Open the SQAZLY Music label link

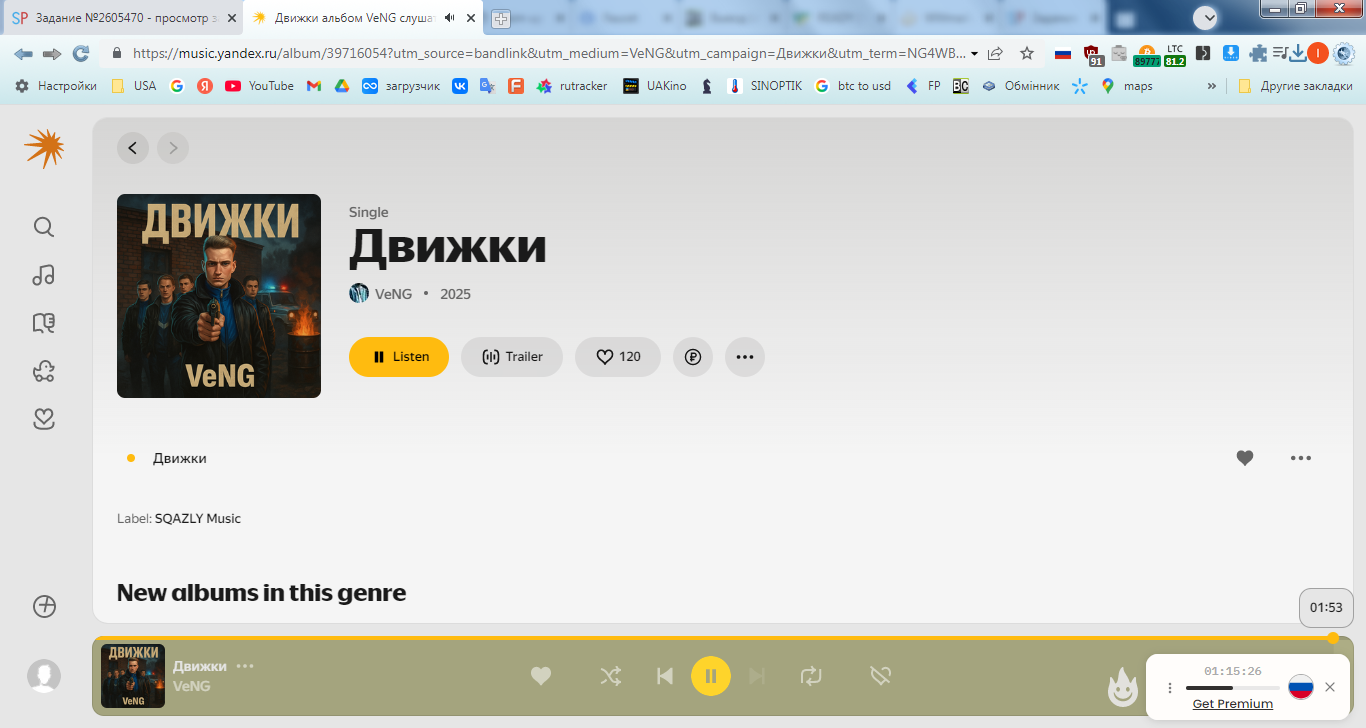click(198, 518)
